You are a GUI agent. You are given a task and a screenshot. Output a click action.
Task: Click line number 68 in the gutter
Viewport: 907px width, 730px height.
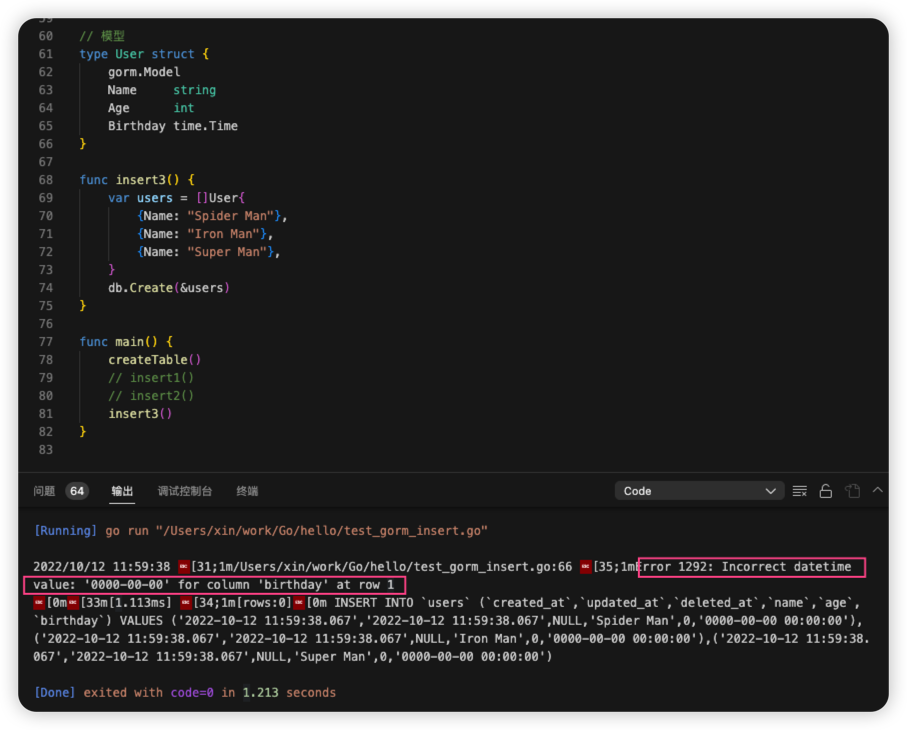pyautogui.click(x=46, y=180)
